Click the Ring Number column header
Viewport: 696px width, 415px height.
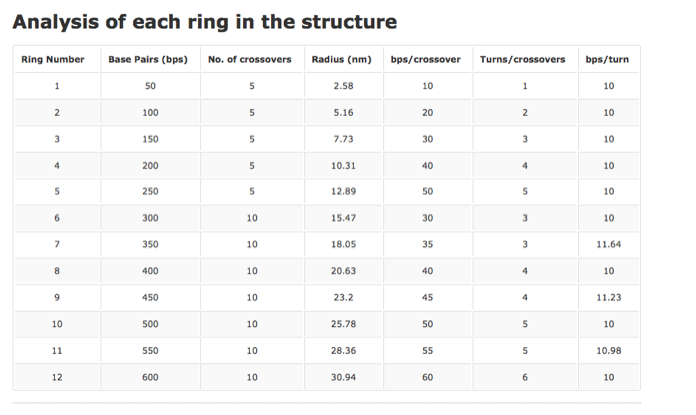(53, 60)
